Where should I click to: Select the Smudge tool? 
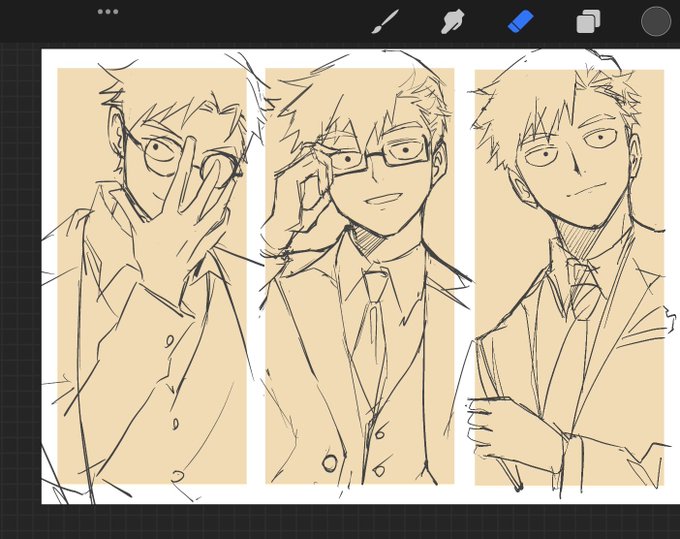pos(452,22)
